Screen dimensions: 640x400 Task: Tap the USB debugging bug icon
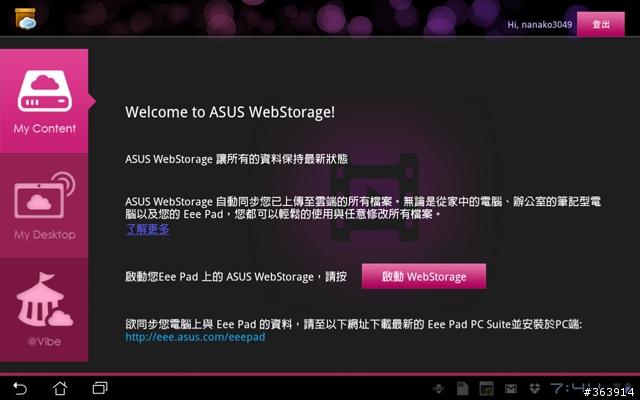pyautogui.click(x=439, y=389)
